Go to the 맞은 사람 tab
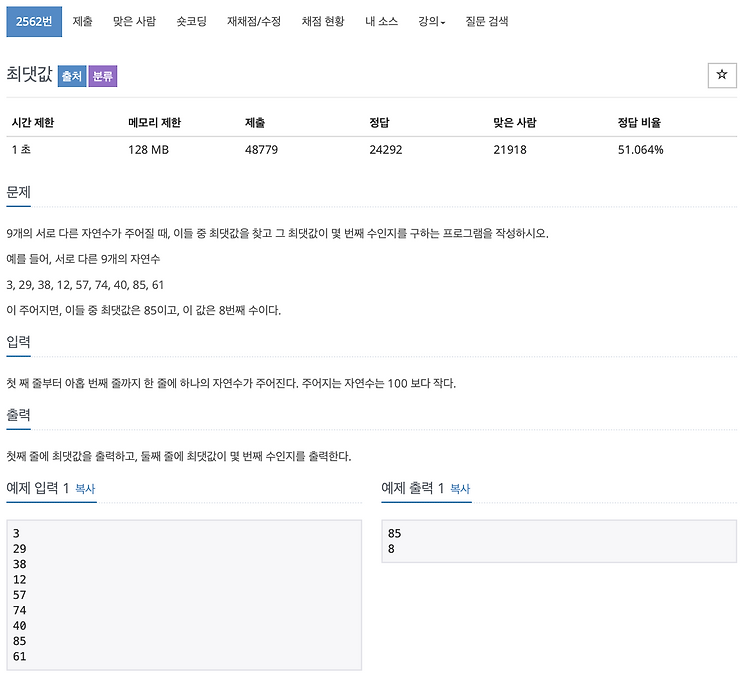The width and height of the screenshot is (750, 679). coord(134,22)
